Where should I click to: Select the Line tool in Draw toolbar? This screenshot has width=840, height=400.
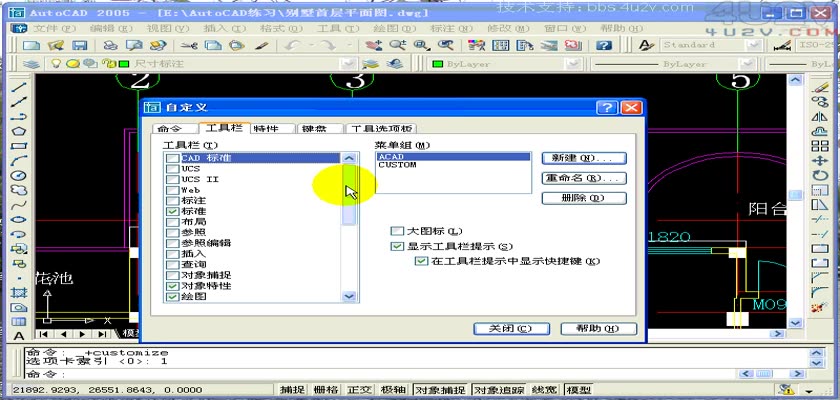point(19,86)
